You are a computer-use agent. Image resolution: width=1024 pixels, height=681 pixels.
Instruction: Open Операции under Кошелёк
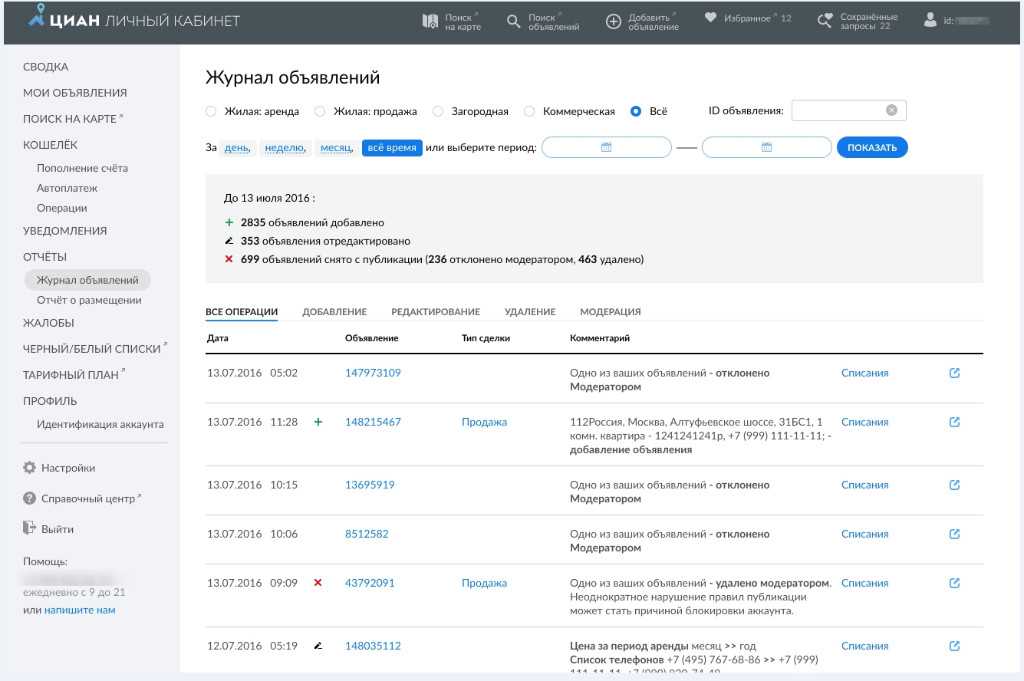click(x=62, y=208)
